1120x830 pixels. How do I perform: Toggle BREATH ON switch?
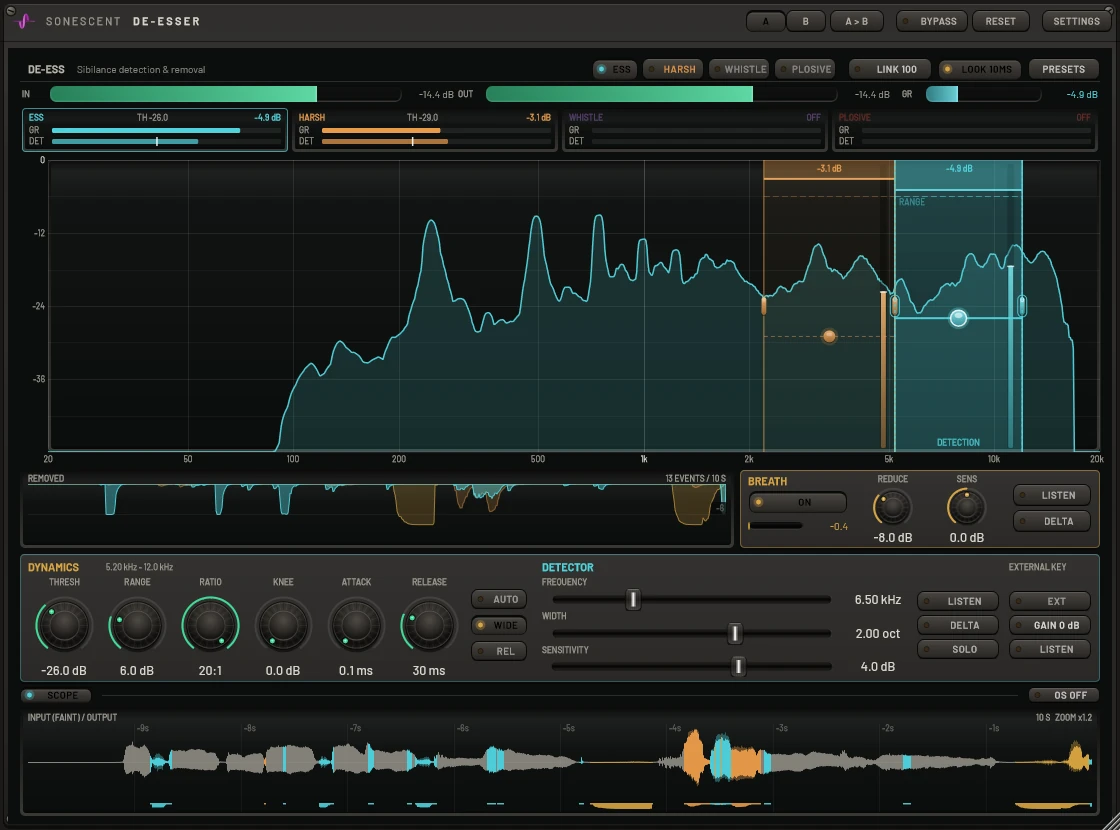tap(797, 502)
